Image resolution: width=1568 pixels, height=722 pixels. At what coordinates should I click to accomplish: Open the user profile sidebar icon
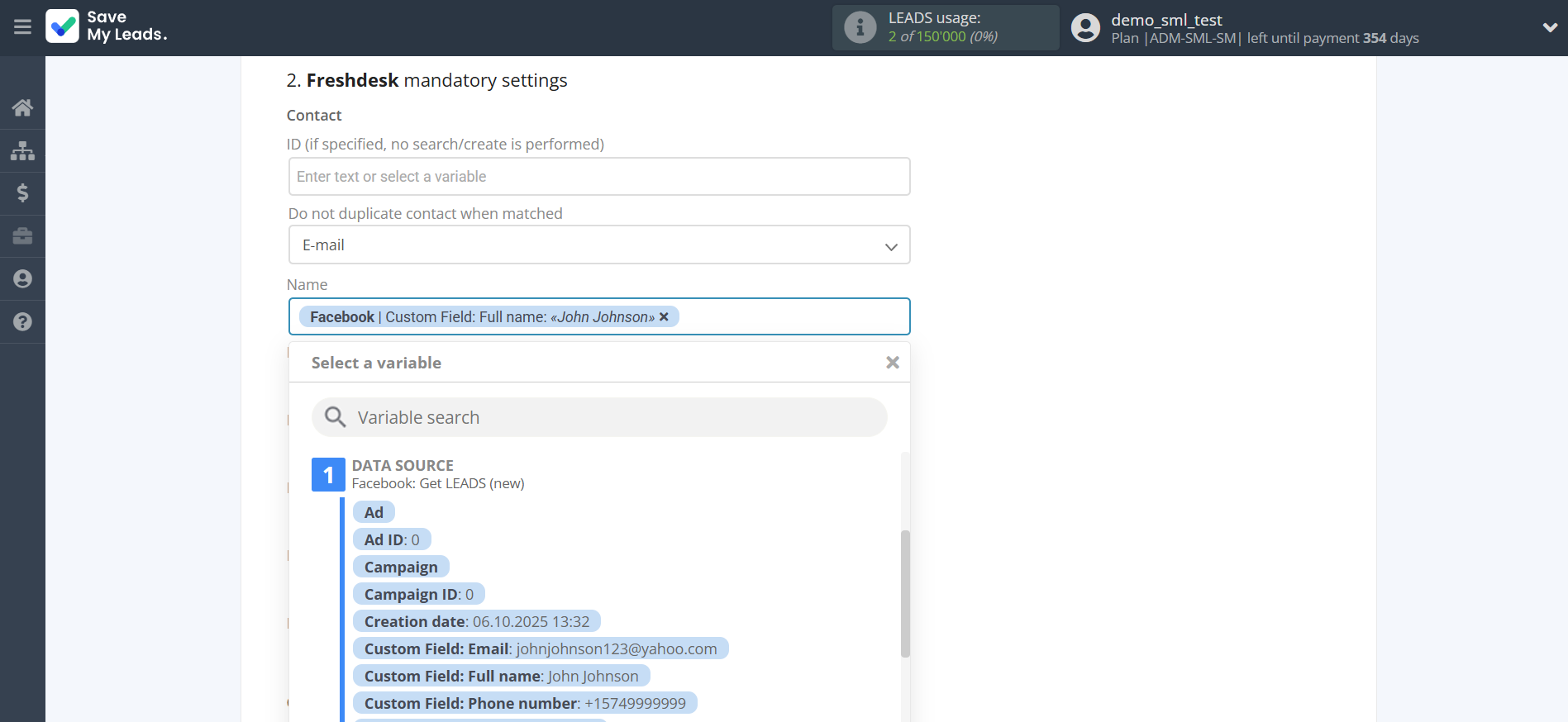click(22, 279)
